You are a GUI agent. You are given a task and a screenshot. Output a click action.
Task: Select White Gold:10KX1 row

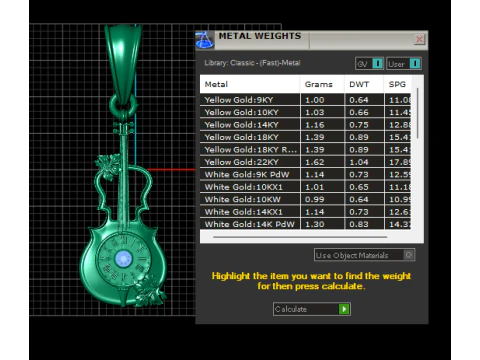coord(305,187)
